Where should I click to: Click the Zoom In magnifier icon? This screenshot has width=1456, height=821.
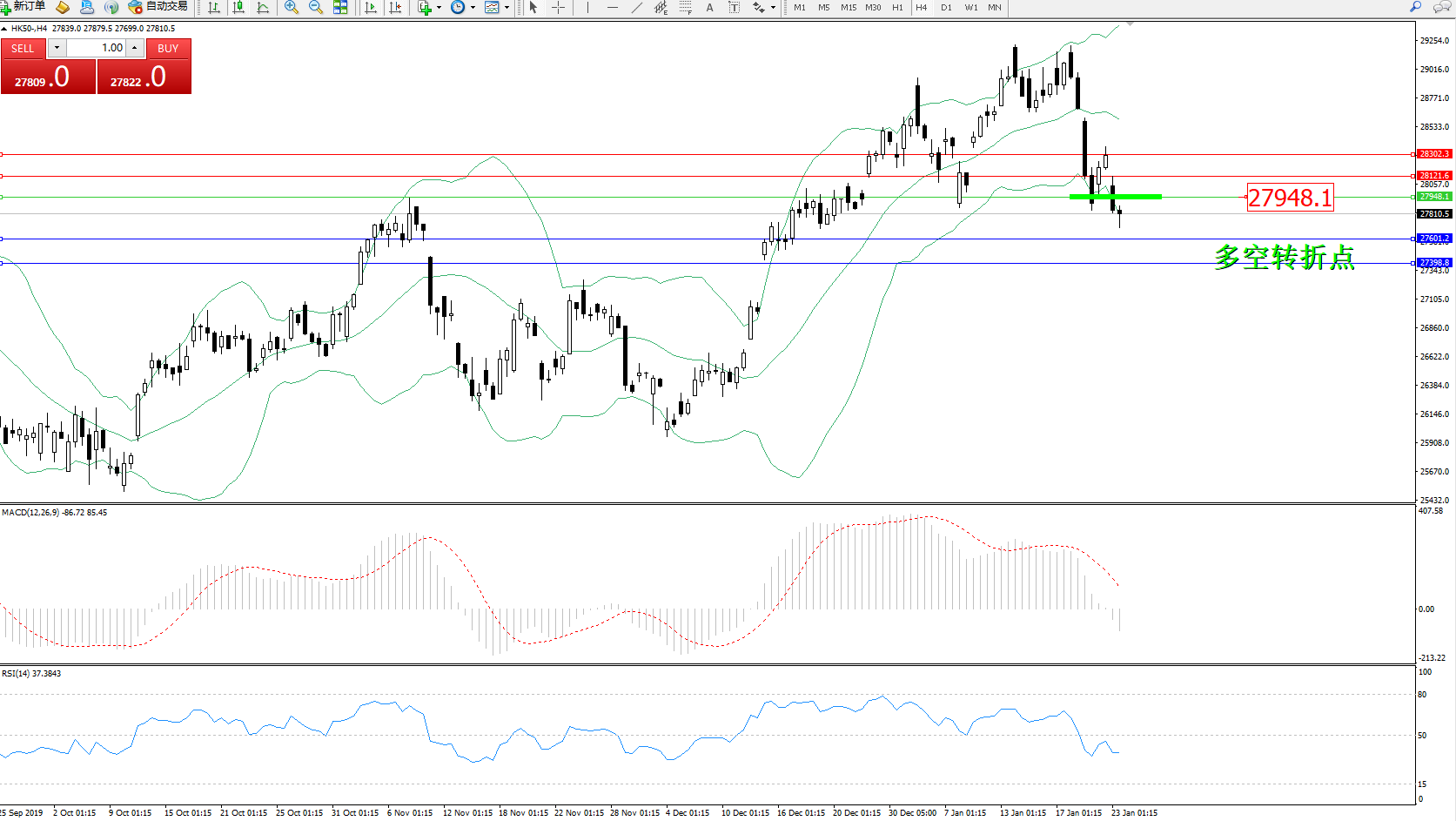tap(292, 7)
